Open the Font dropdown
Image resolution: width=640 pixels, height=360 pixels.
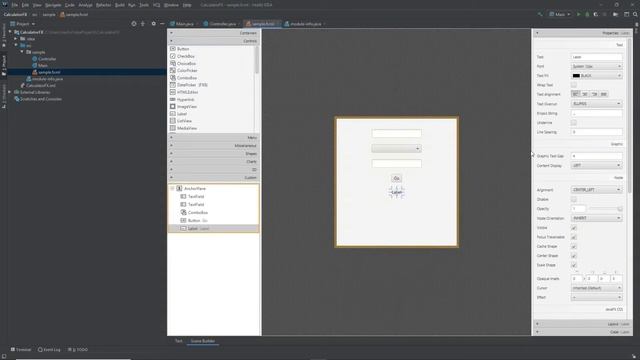point(596,67)
